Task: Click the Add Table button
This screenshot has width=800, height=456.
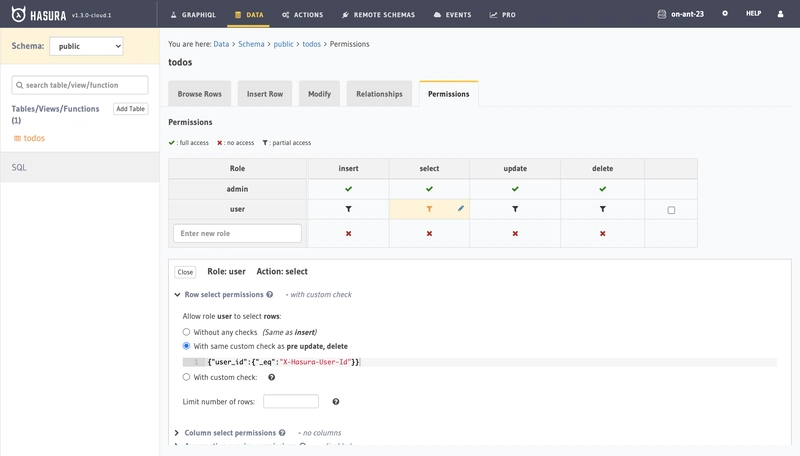Action: click(x=131, y=109)
